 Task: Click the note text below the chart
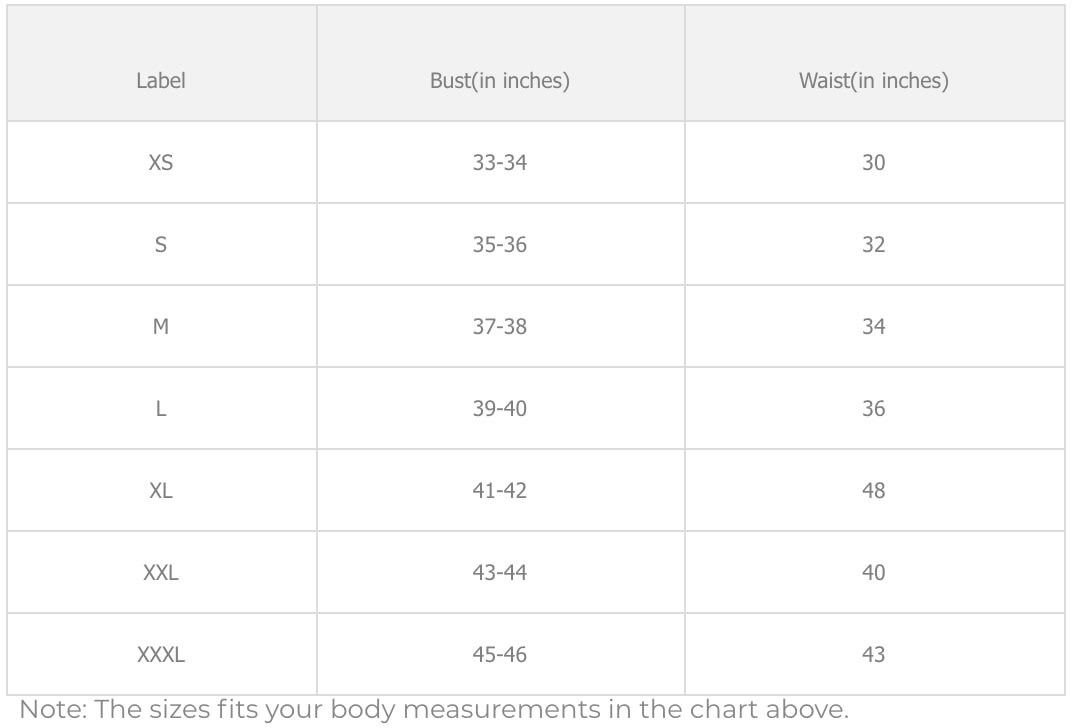point(434,710)
